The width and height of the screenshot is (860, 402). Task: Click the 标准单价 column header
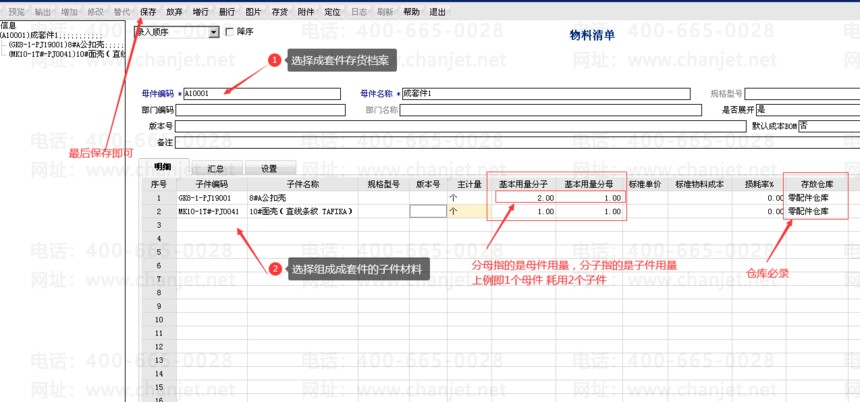tap(645, 185)
